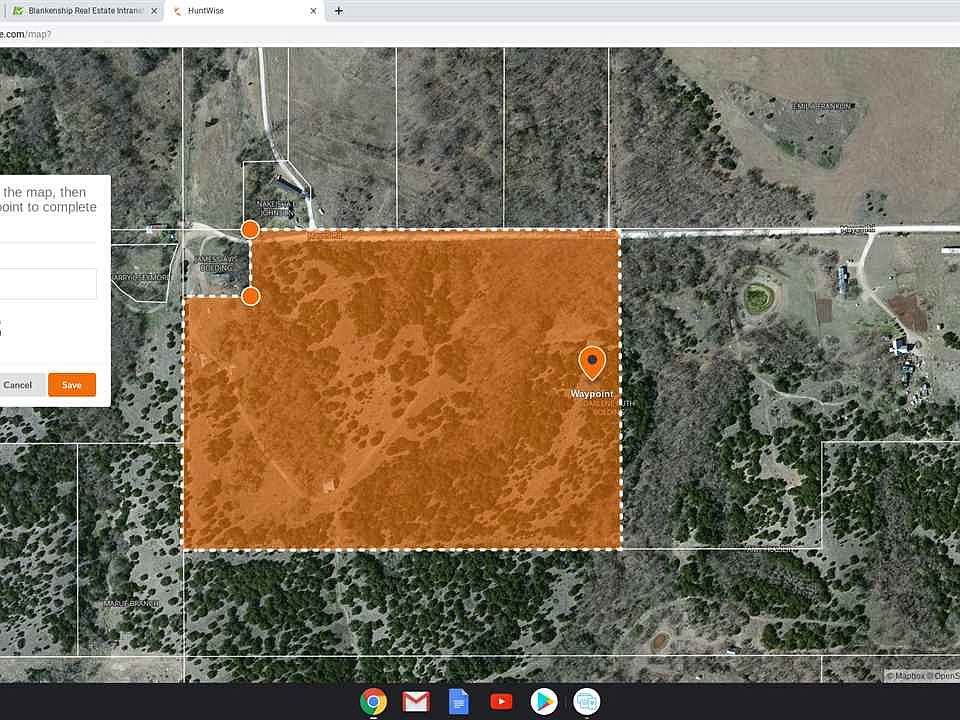
Task: Open Chrome from the shelf
Action: pyautogui.click(x=373, y=702)
